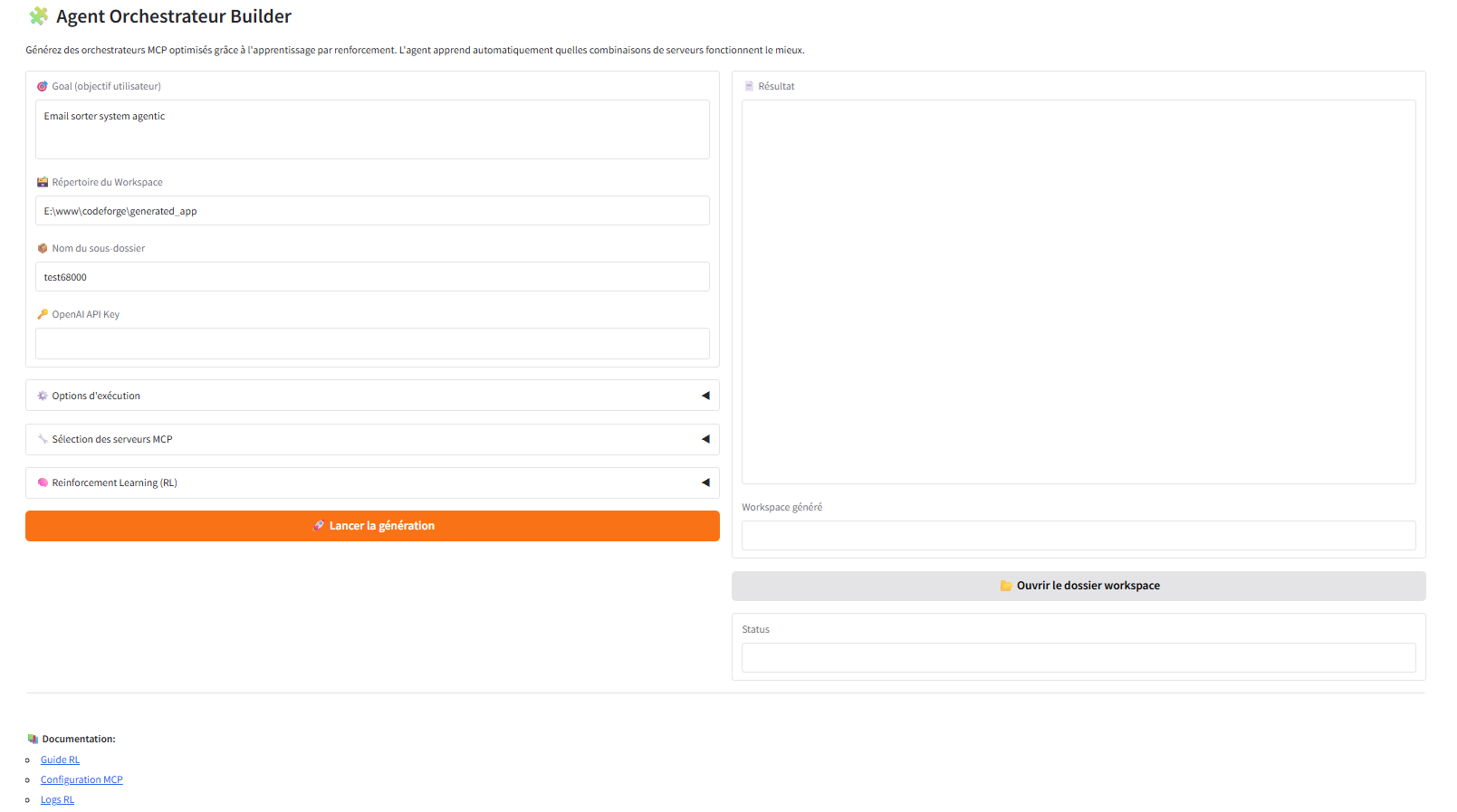Focus the Goal text area
The height and width of the screenshot is (812, 1457).
[x=372, y=129]
